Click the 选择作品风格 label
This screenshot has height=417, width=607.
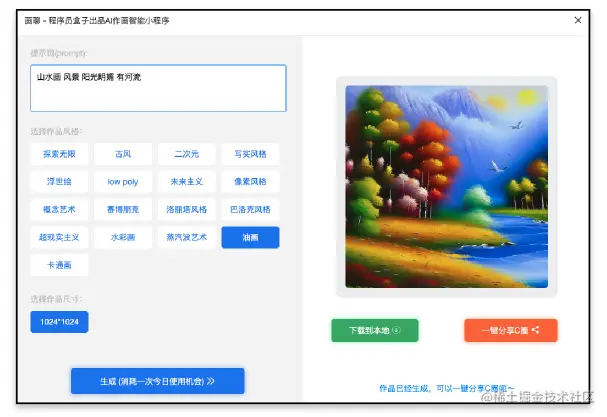(57, 132)
